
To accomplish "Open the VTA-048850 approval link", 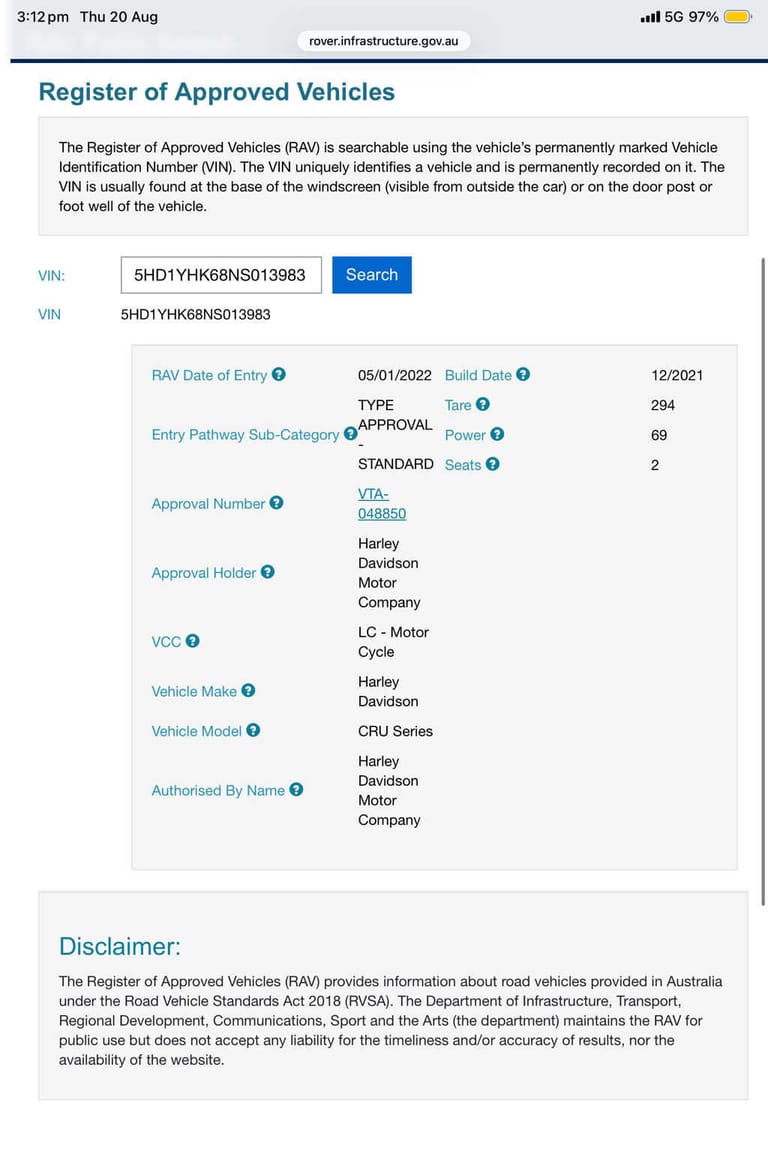I will point(382,504).
